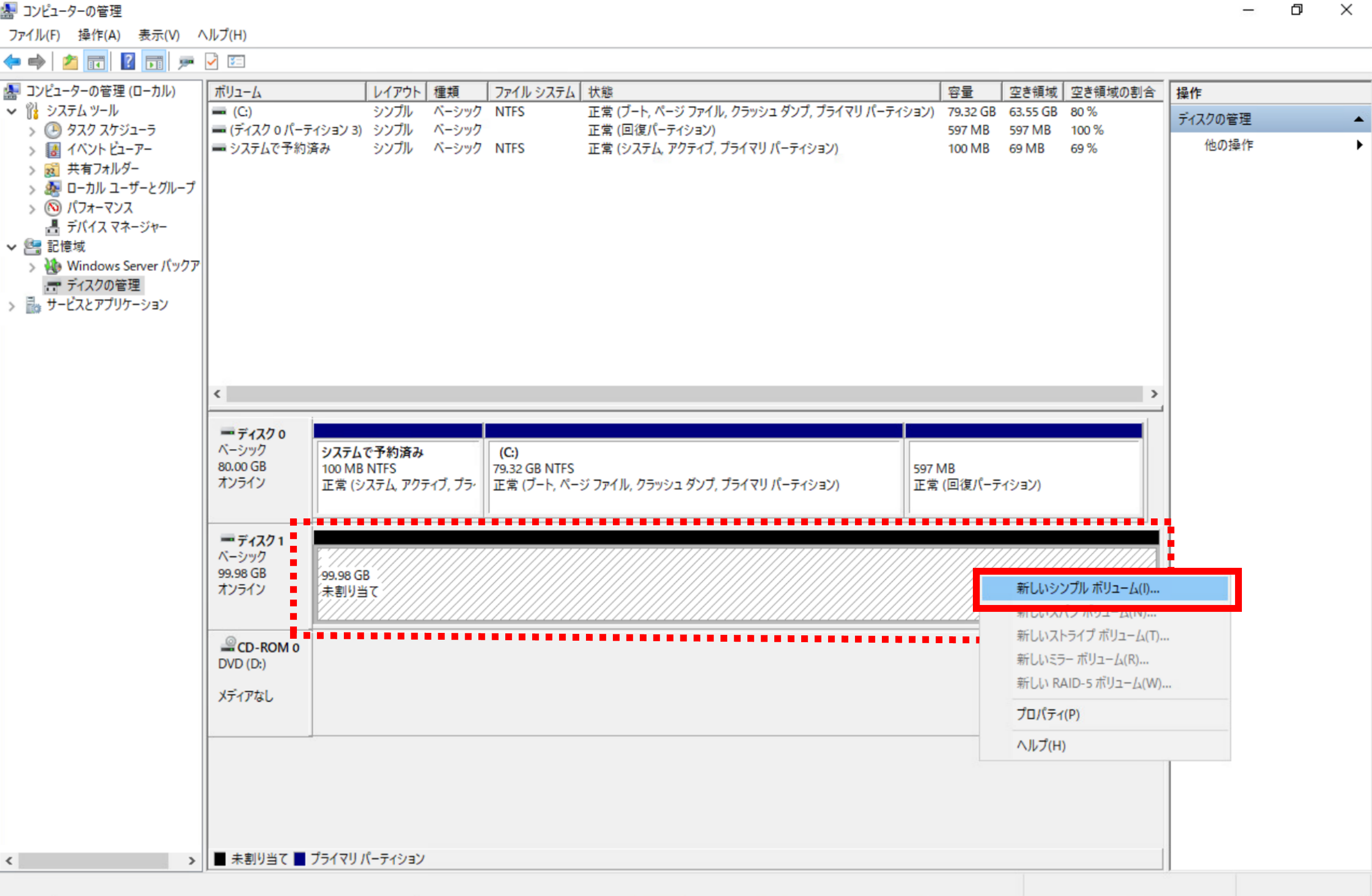Click the checklist settings toolbar icon

click(x=236, y=62)
